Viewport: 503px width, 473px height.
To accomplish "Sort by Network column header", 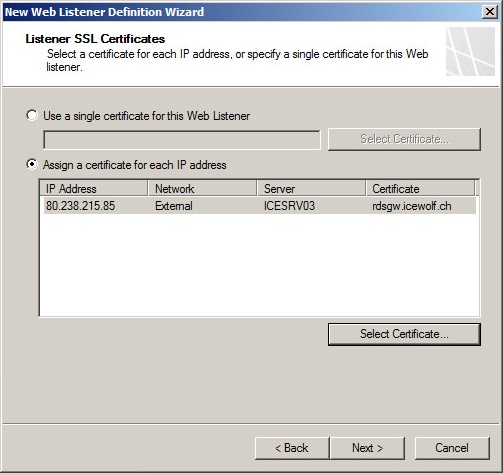I will click(202, 188).
